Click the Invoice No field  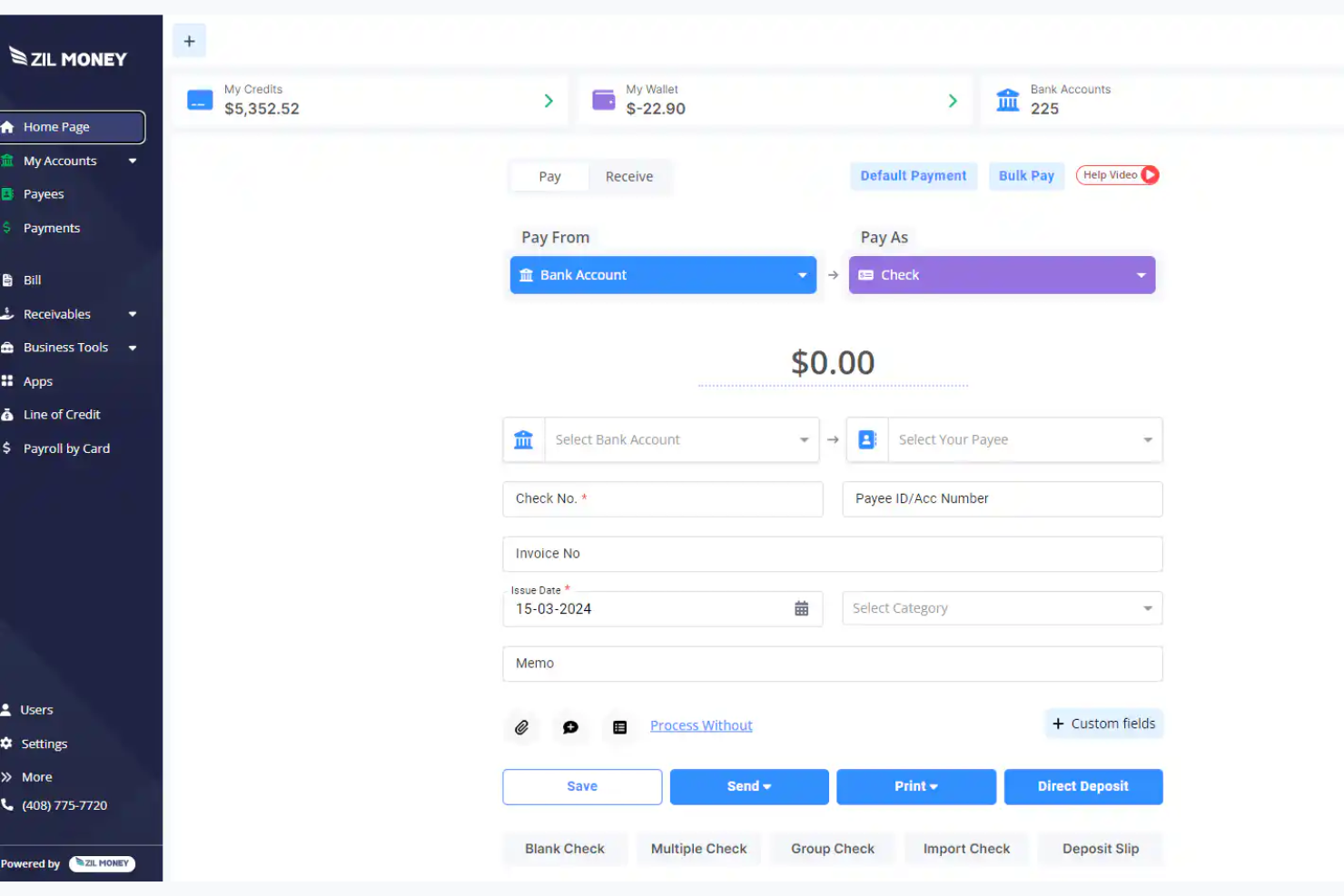click(x=833, y=554)
